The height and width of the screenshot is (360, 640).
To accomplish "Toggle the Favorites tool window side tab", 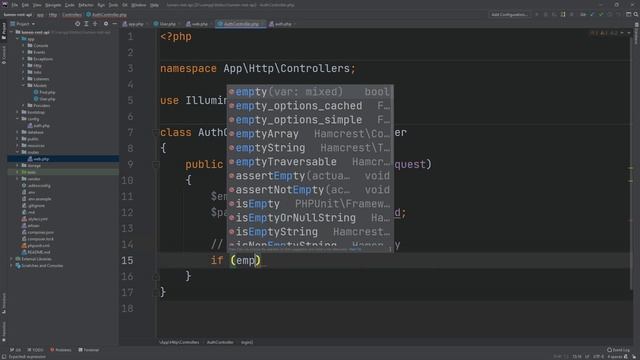I will (x=4, y=331).
